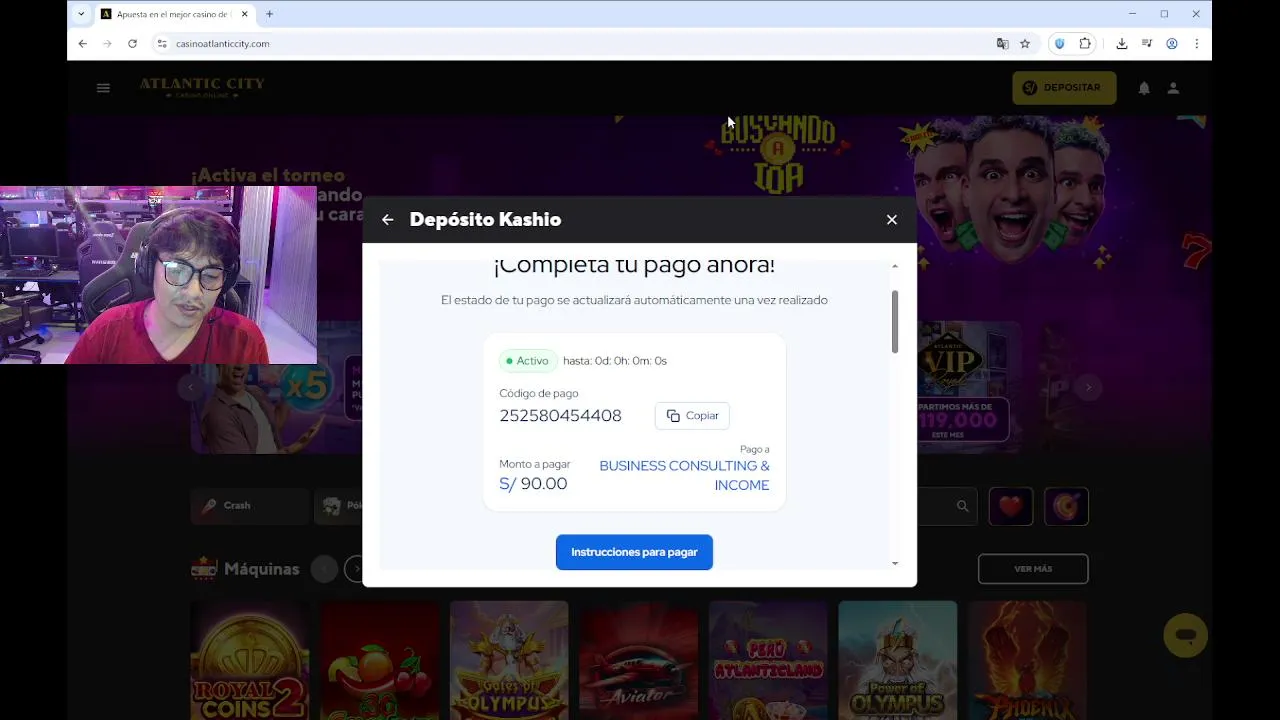Image resolution: width=1280 pixels, height=720 pixels.
Task: Select the S/ 90.00 amount
Action: pos(533,484)
